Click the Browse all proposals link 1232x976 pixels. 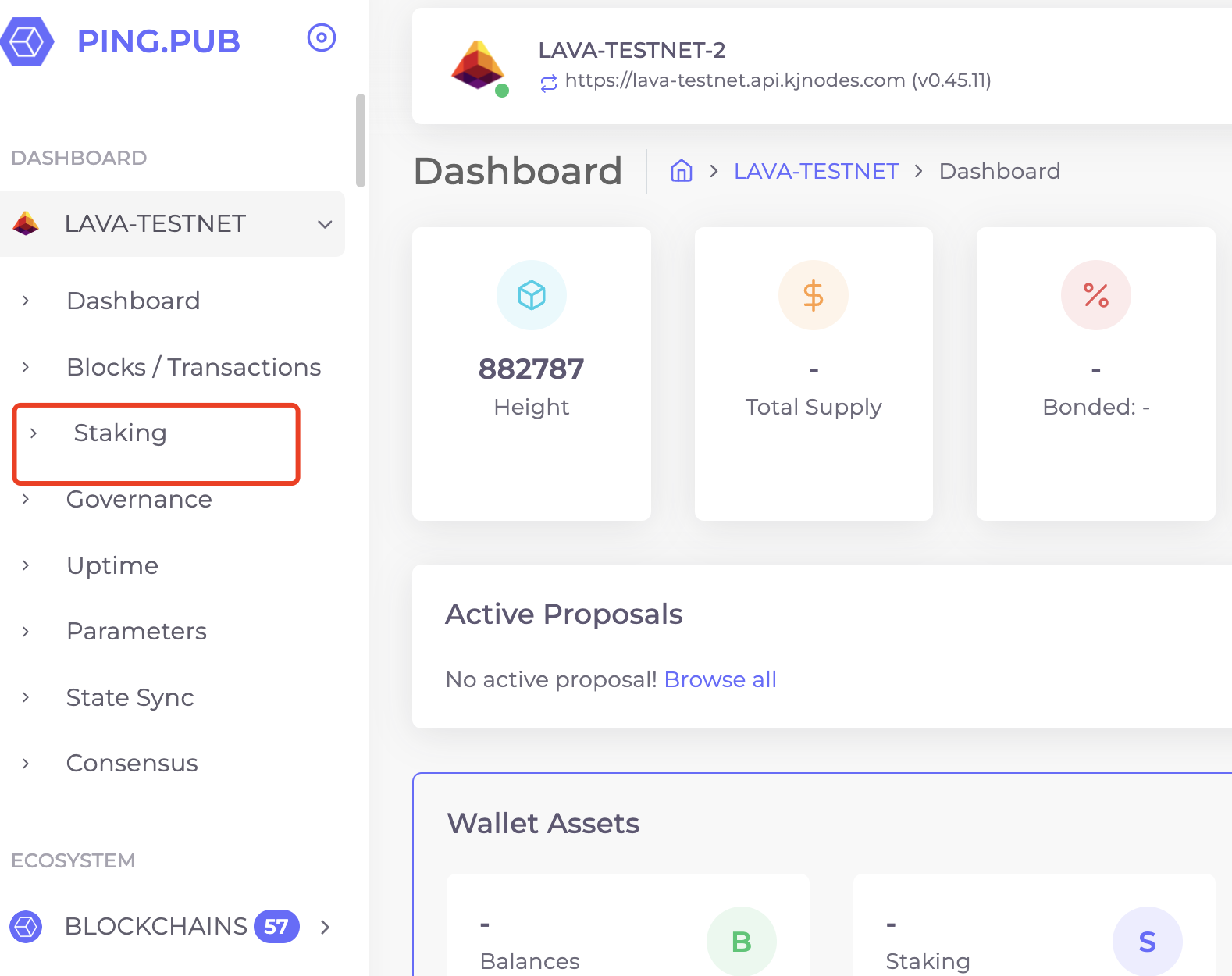tap(721, 679)
